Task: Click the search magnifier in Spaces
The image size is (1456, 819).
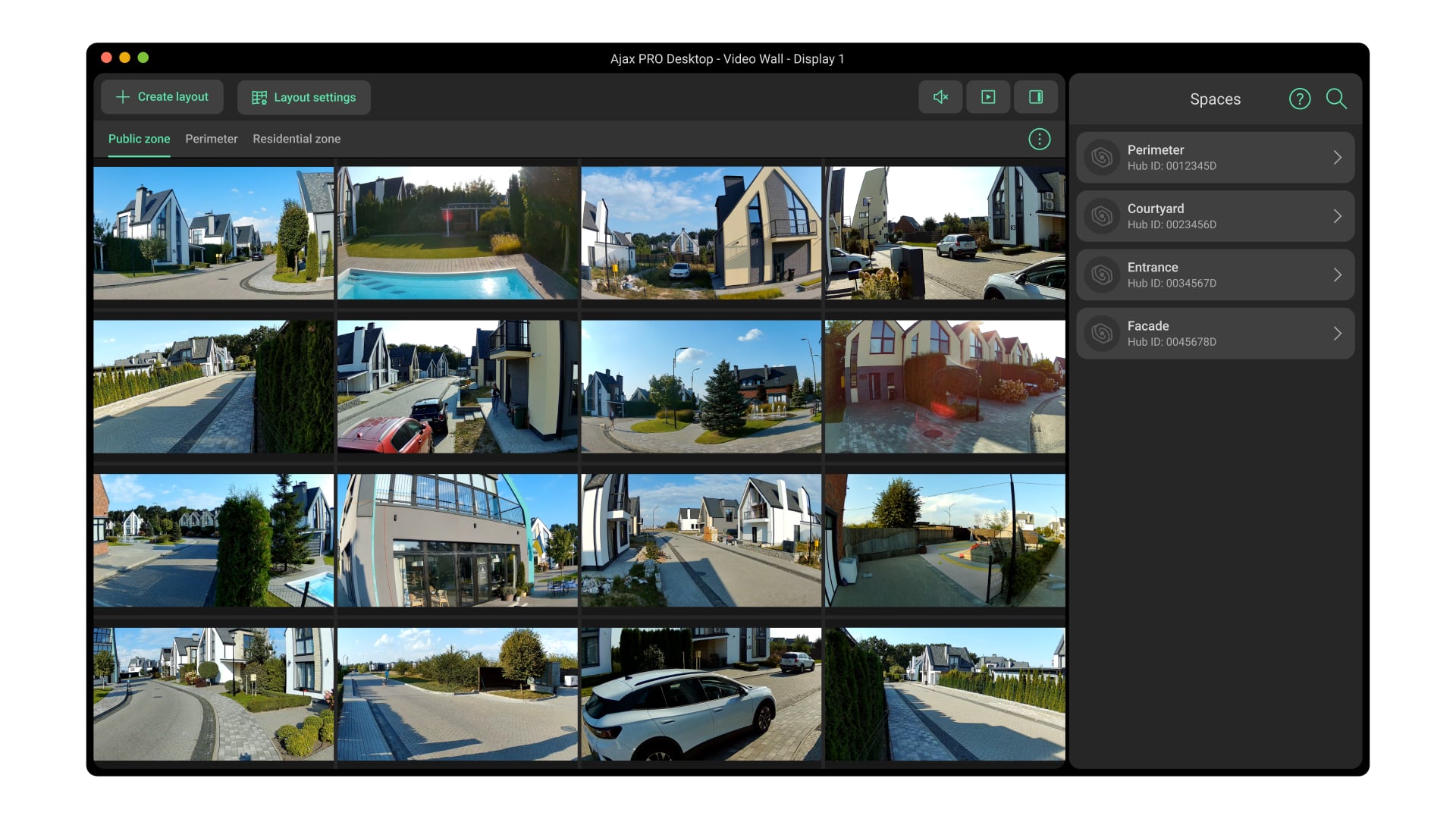Action: click(1336, 99)
